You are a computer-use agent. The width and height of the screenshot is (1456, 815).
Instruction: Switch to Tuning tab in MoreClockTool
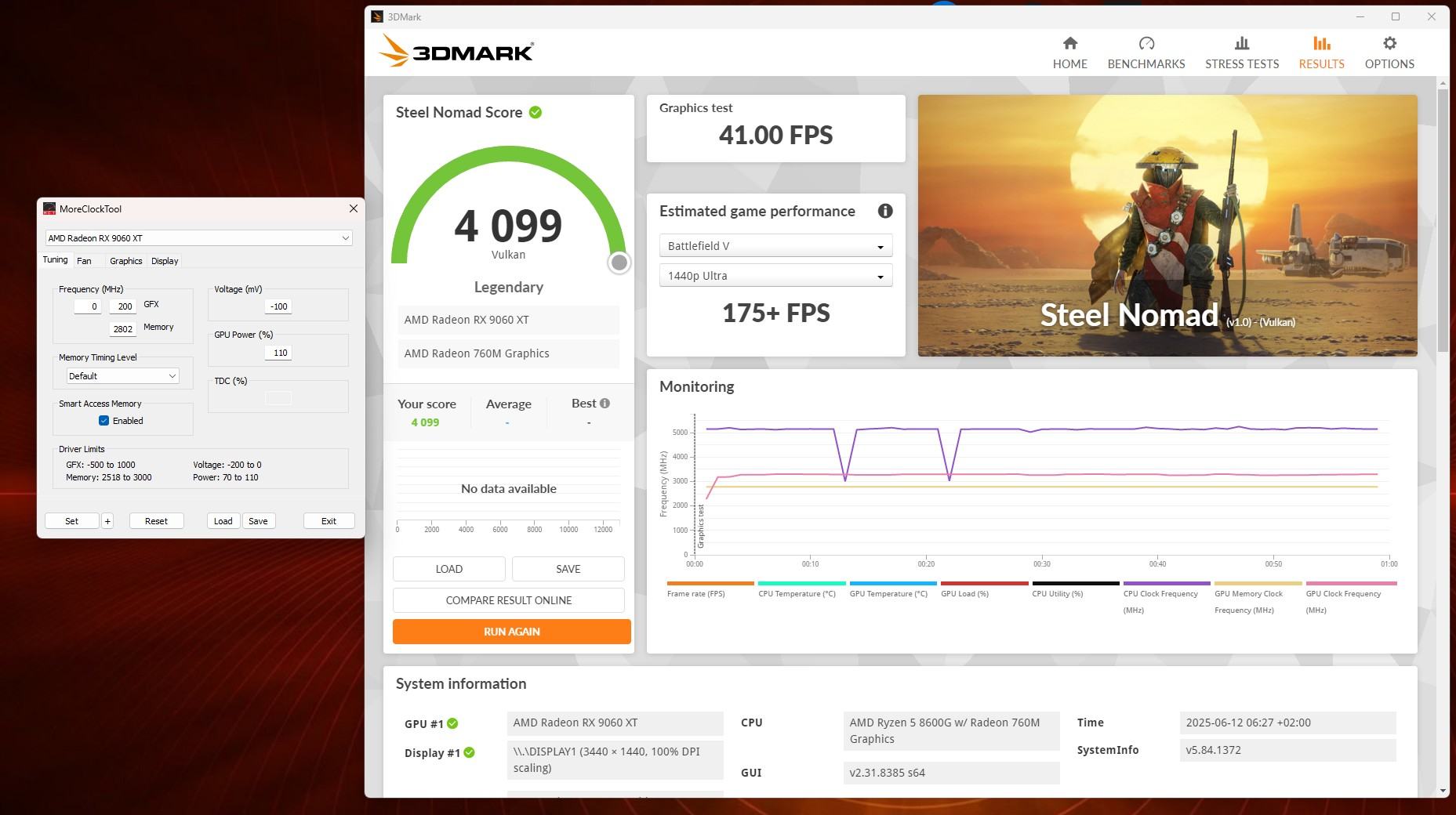click(x=55, y=260)
